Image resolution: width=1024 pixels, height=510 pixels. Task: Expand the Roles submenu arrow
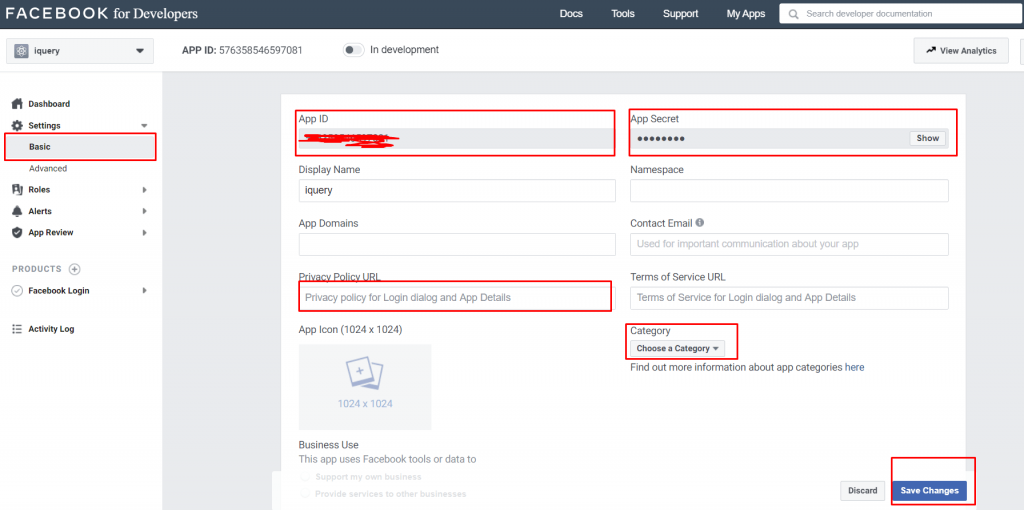(x=144, y=189)
